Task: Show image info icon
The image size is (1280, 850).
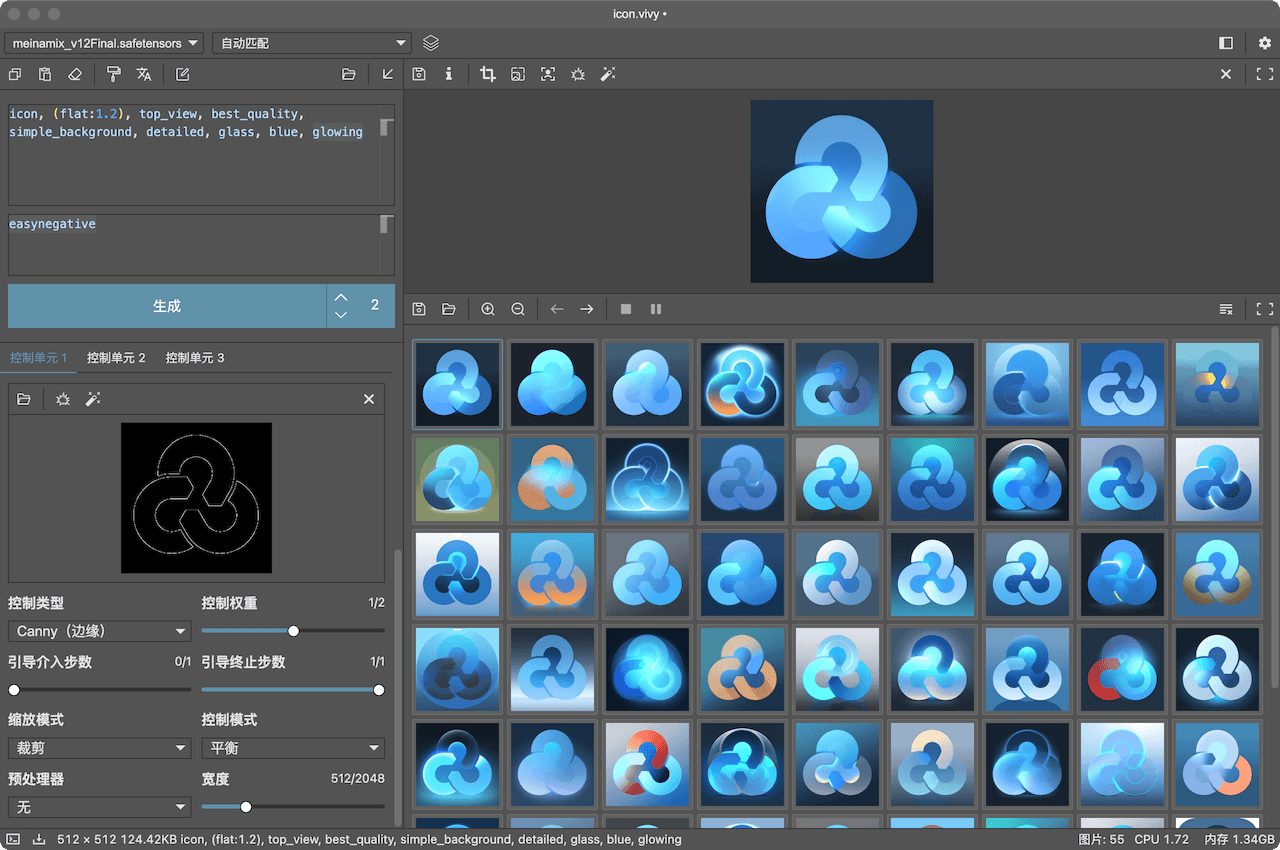Action: pyautogui.click(x=449, y=74)
